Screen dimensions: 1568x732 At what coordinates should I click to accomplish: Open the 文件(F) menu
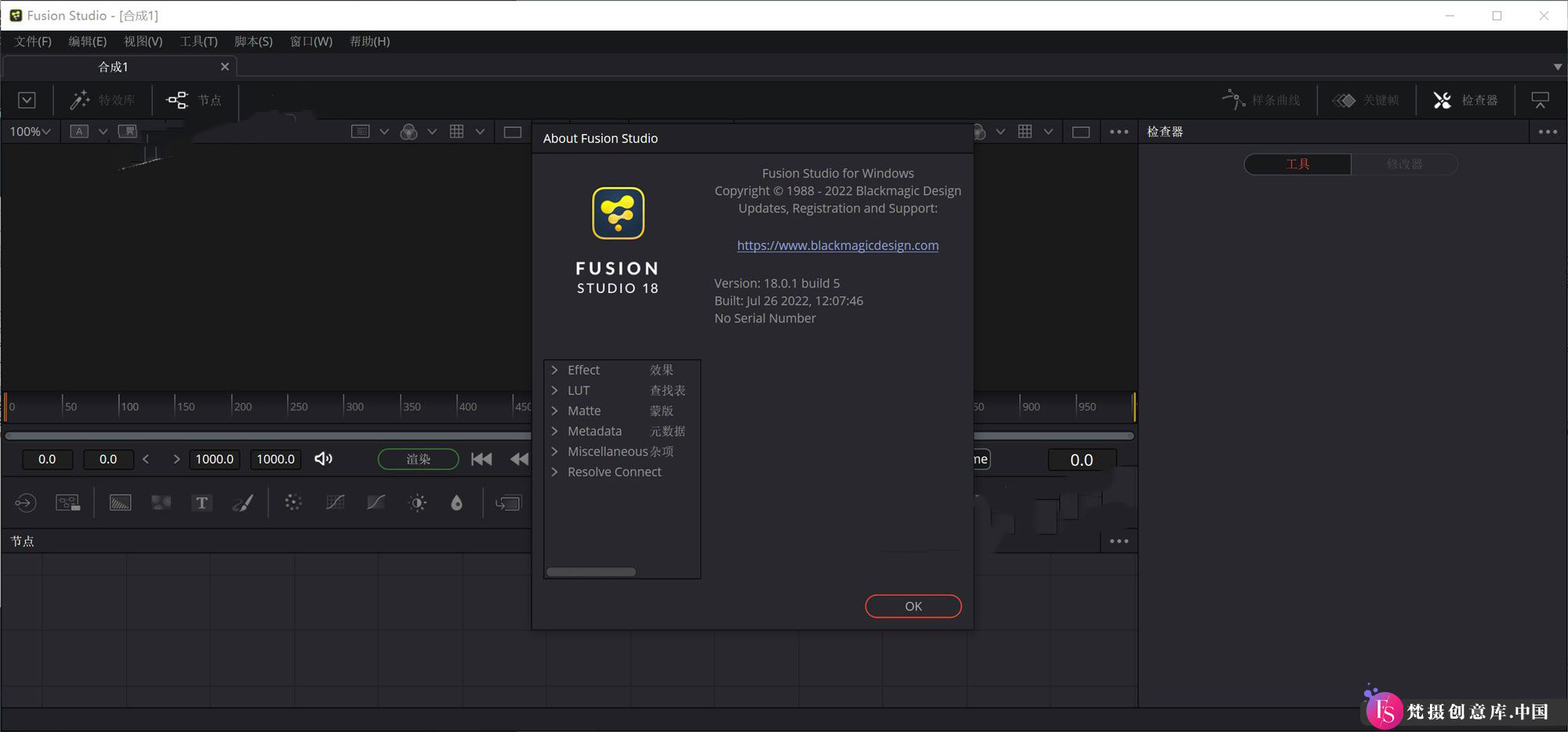click(x=33, y=41)
